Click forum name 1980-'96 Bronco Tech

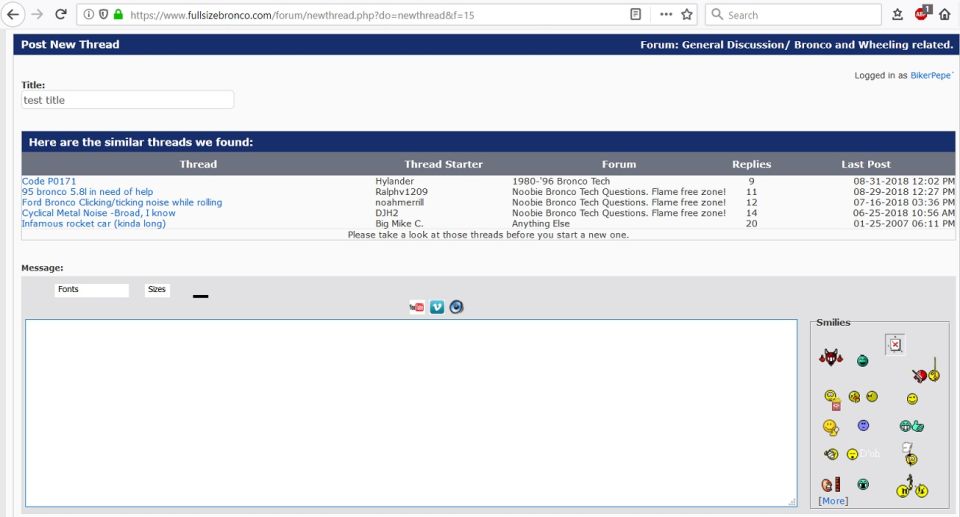tap(561, 181)
